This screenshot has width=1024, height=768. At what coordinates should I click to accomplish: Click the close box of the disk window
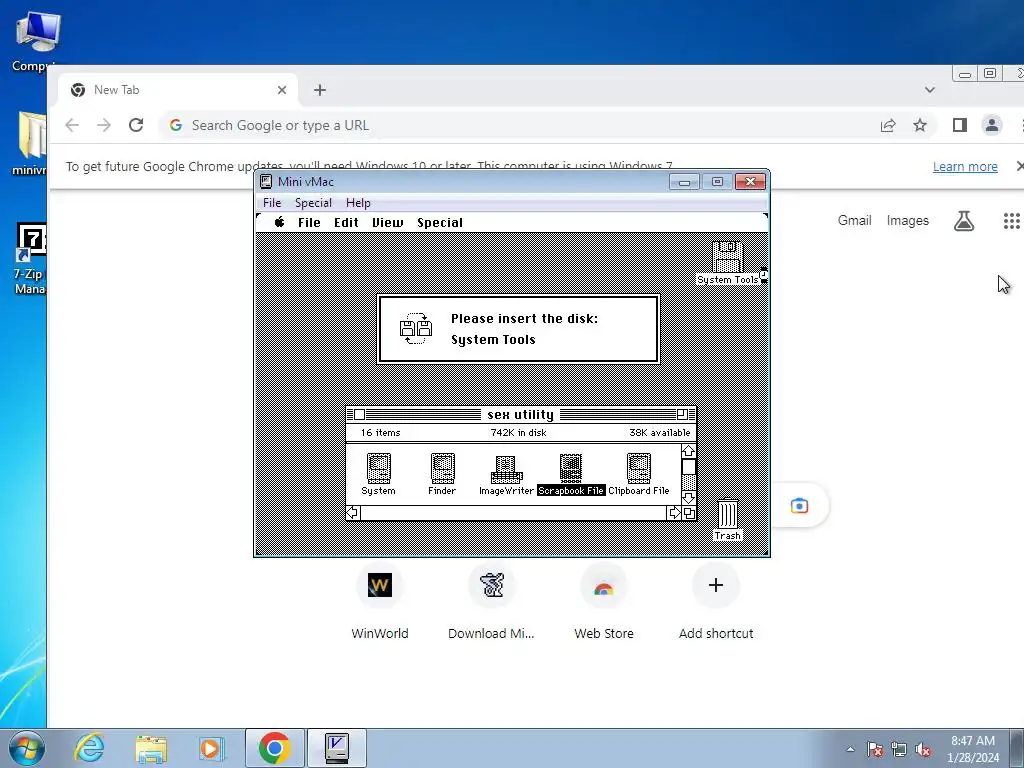click(359, 414)
